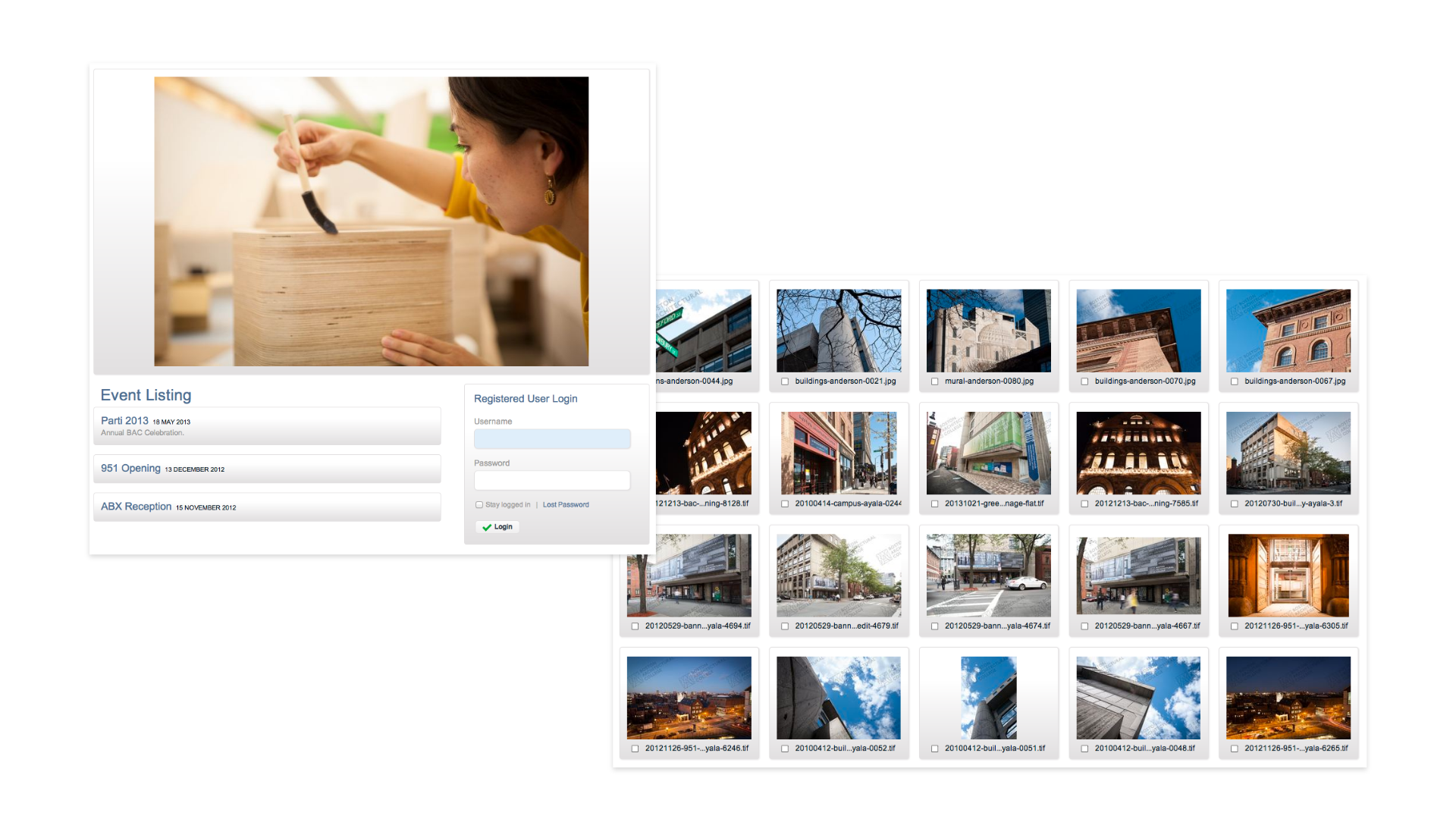Select checkbox for buildings-anderson-0021.jpg

click(x=785, y=381)
